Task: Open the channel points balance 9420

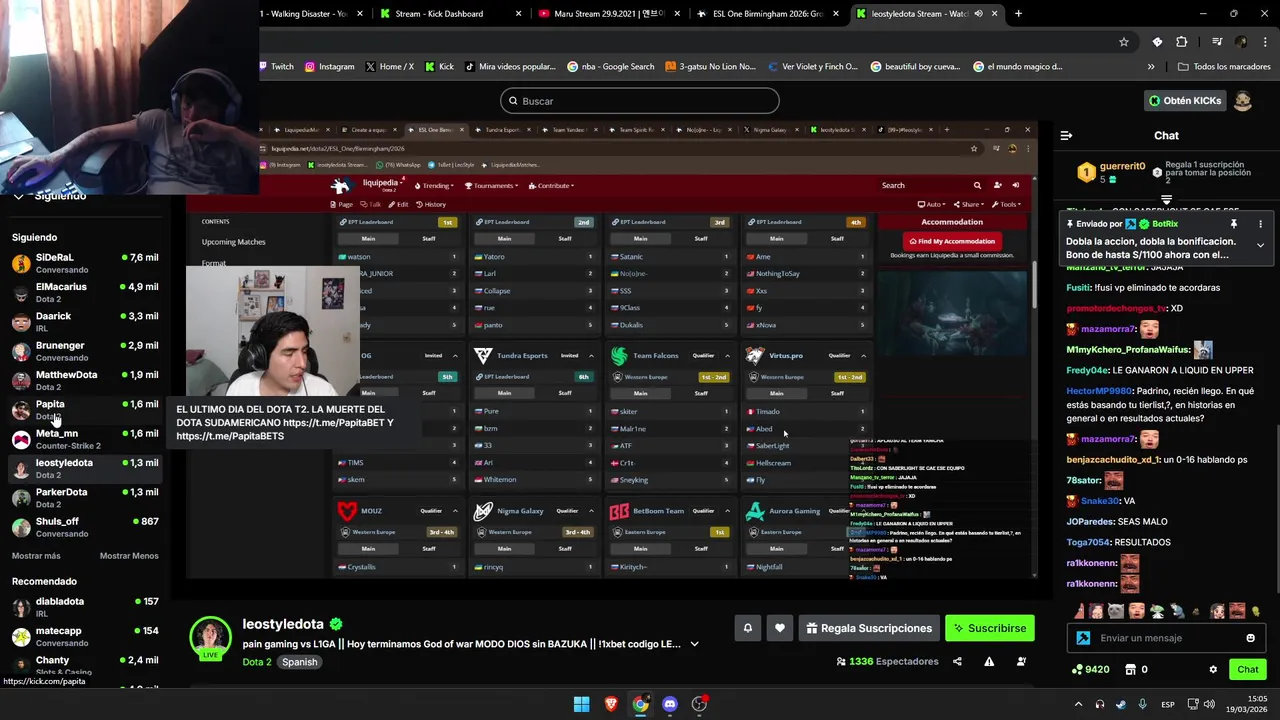Action: [x=1090, y=669]
